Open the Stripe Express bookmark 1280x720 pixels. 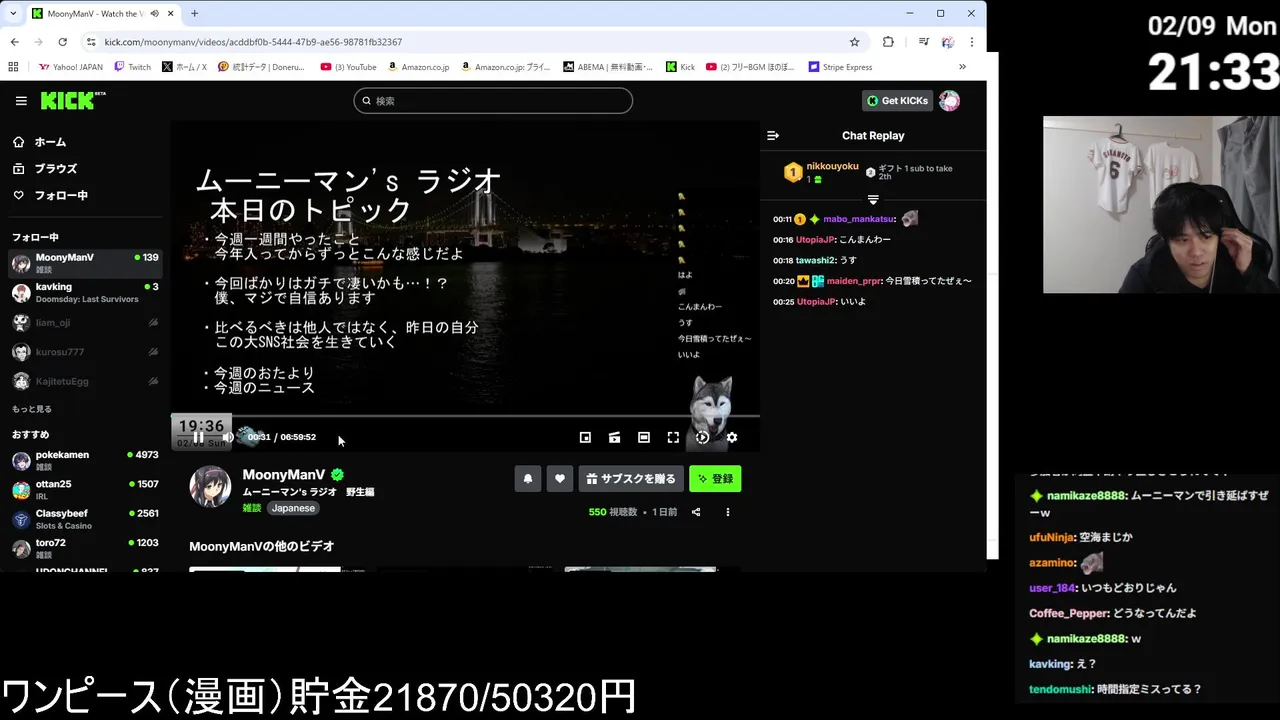click(840, 67)
